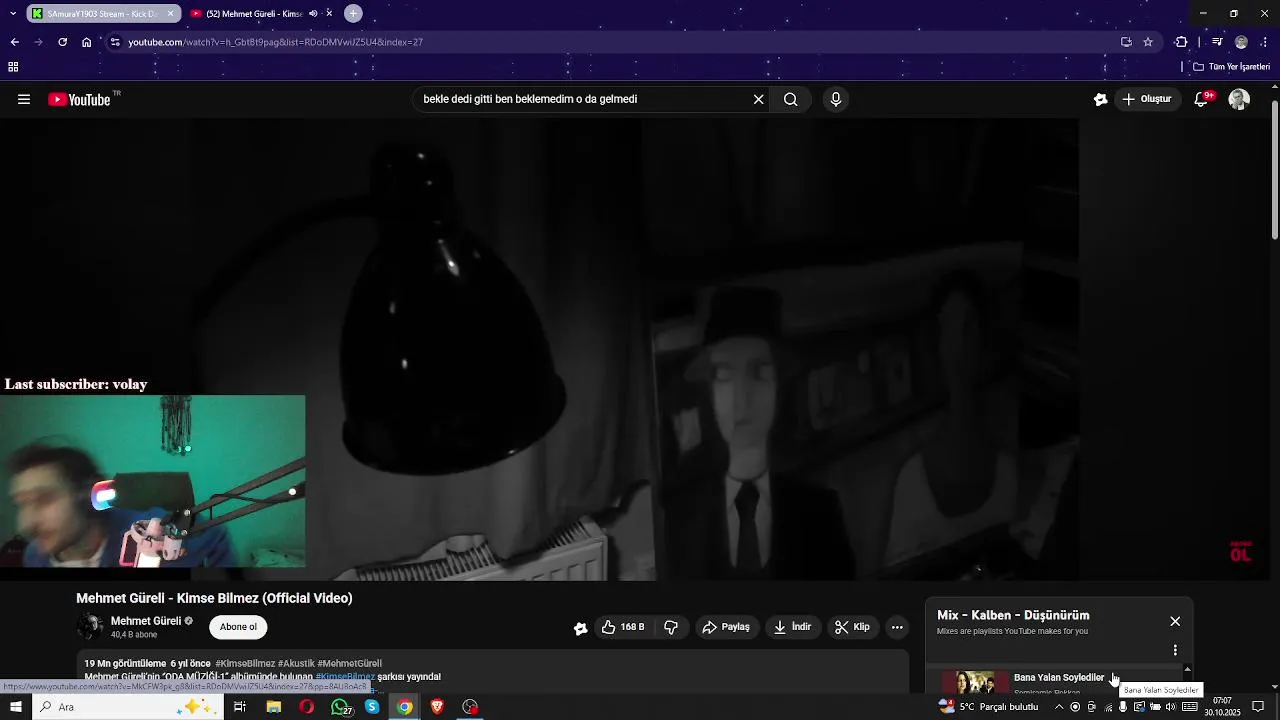The height and width of the screenshot is (720, 1280).
Task: Mute the Mehmet Güreli tab audio icon
Action: click(313, 14)
